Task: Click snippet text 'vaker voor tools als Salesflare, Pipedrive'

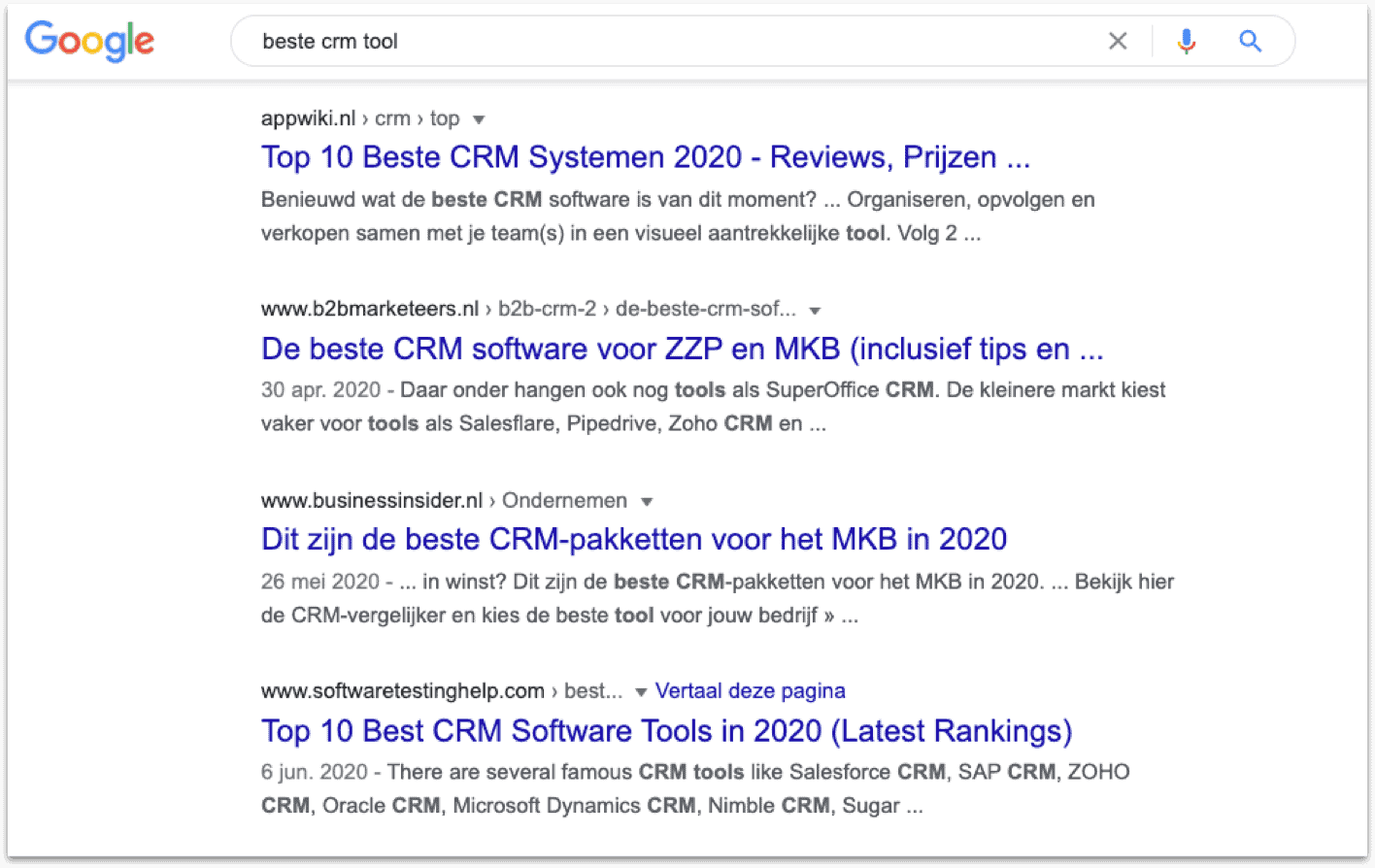Action: [x=459, y=424]
